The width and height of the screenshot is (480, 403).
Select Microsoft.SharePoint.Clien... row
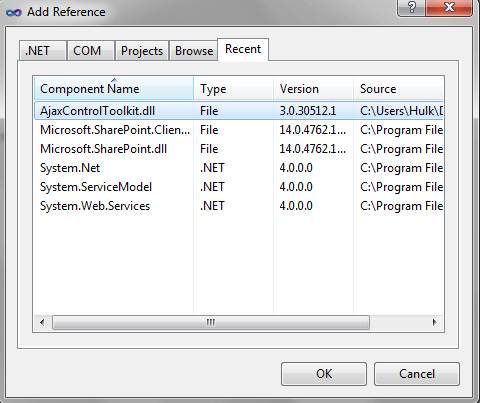coord(239,130)
